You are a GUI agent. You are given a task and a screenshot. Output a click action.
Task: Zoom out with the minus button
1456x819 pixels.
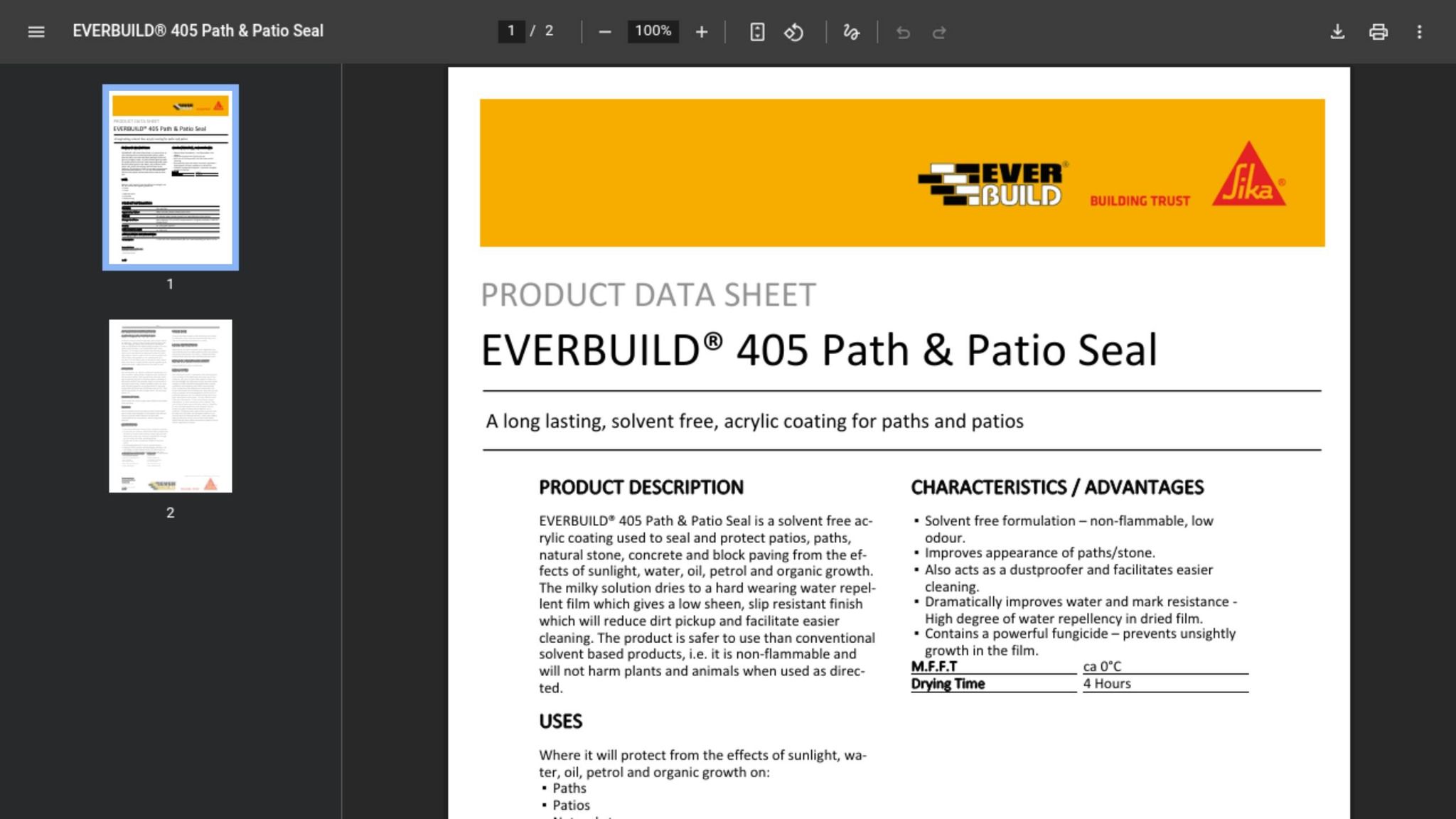point(605,32)
